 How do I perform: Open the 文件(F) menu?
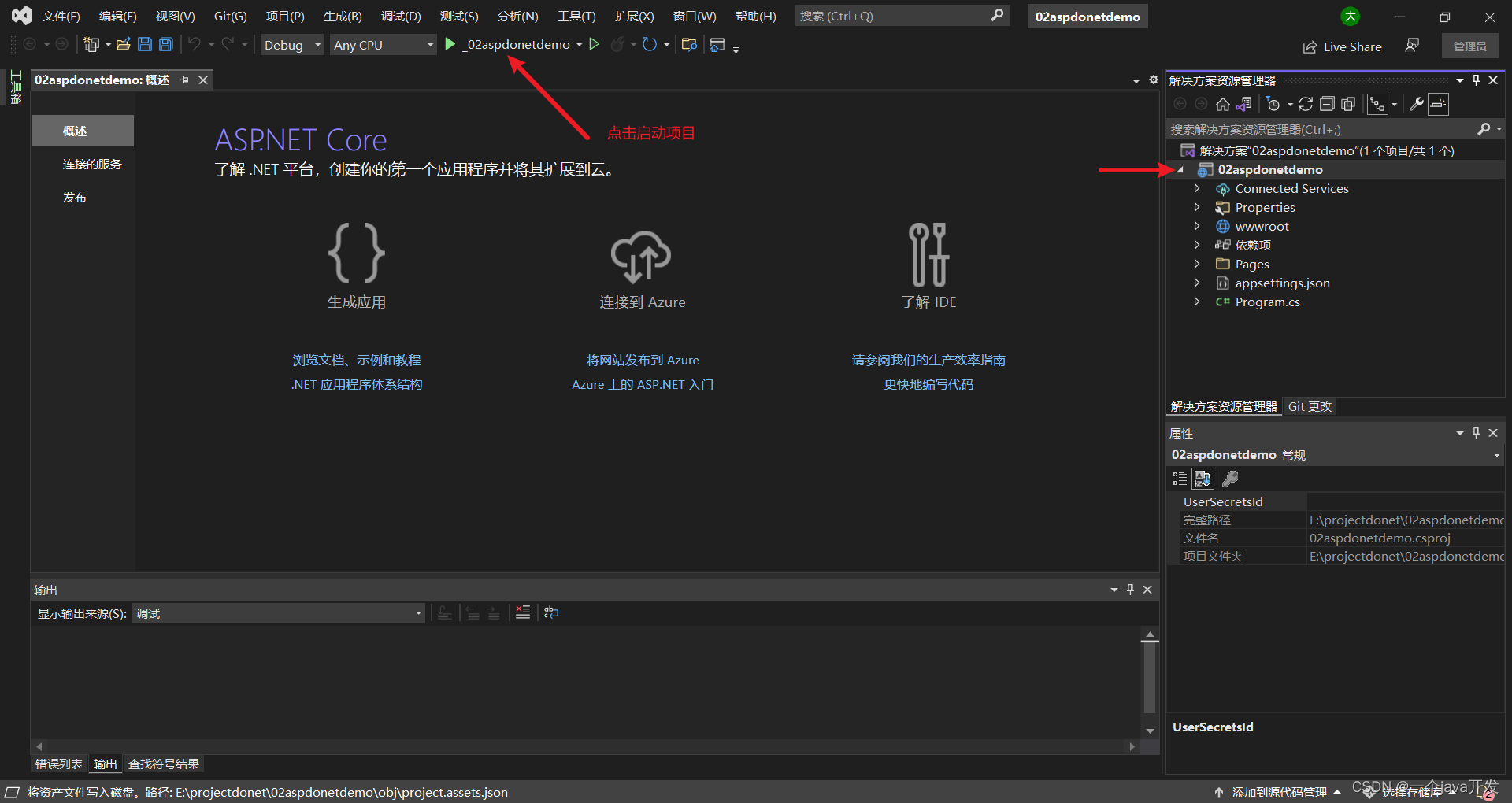coord(61,16)
